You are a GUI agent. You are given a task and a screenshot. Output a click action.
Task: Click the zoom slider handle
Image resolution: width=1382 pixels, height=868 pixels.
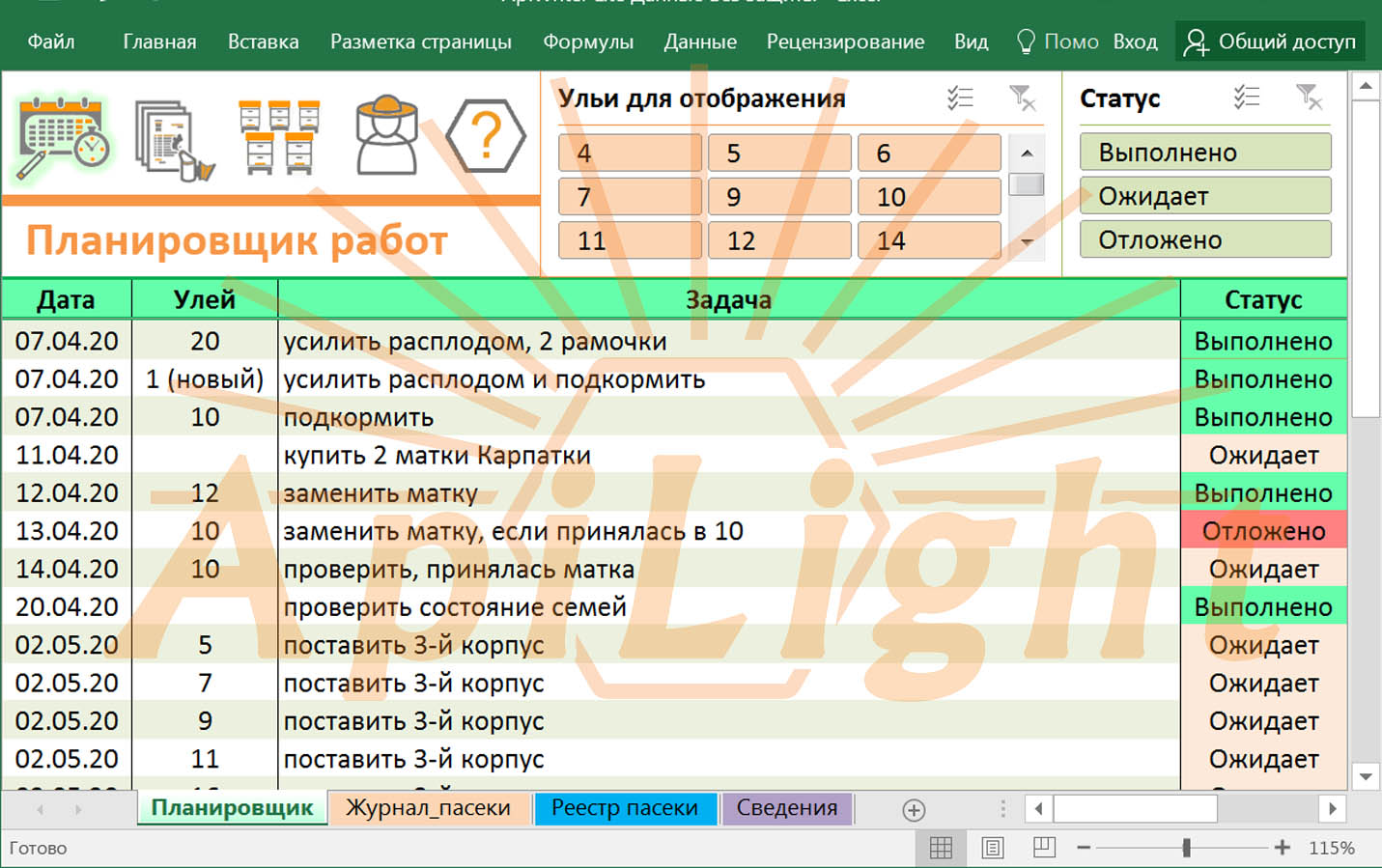[1186, 848]
